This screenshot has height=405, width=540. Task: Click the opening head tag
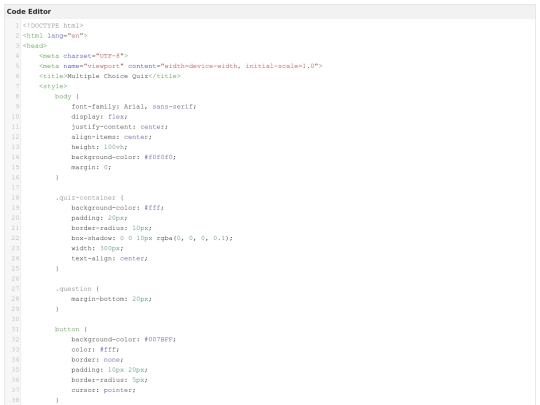35,45
